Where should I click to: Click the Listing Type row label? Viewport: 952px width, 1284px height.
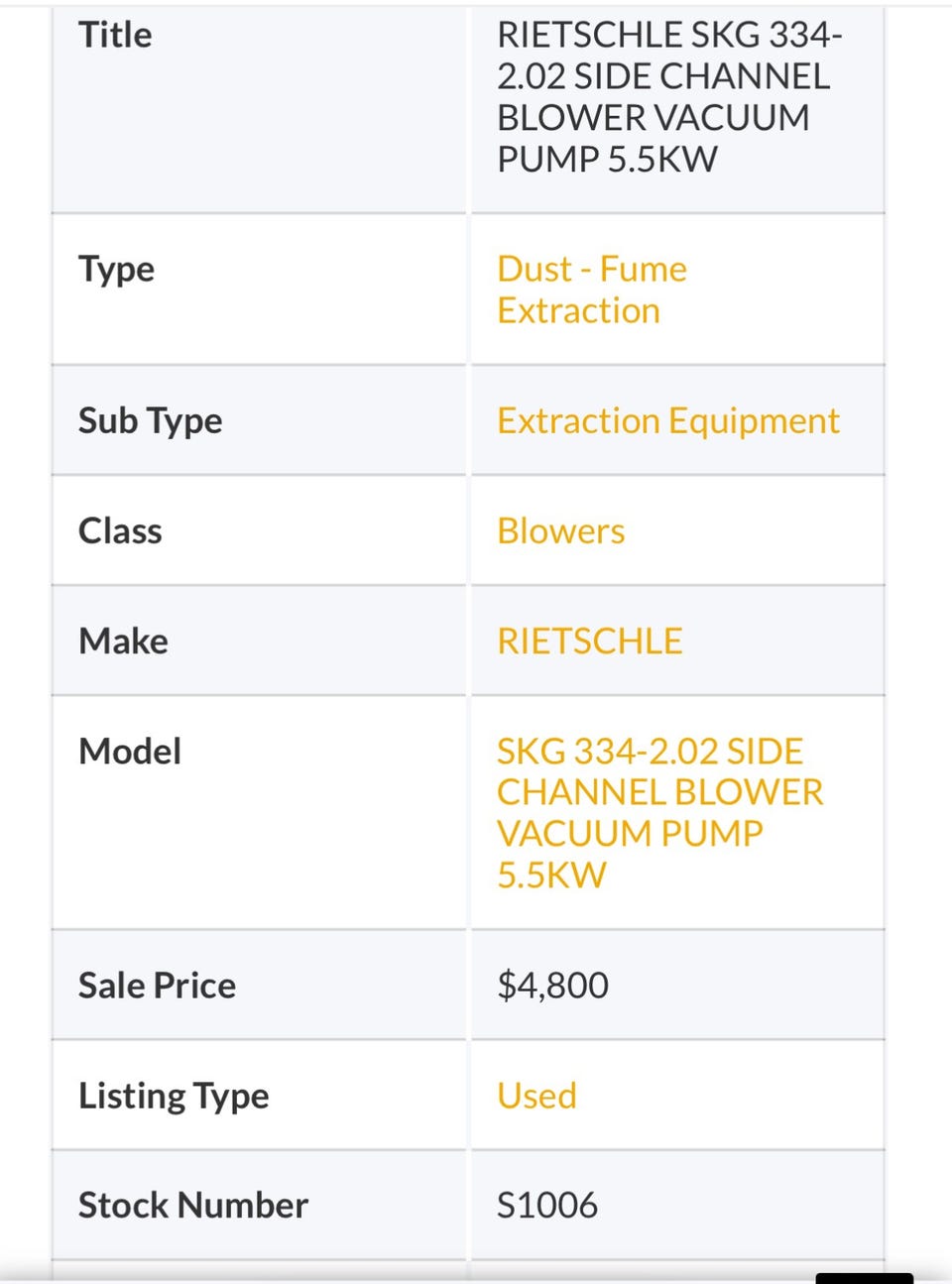pos(174,1096)
